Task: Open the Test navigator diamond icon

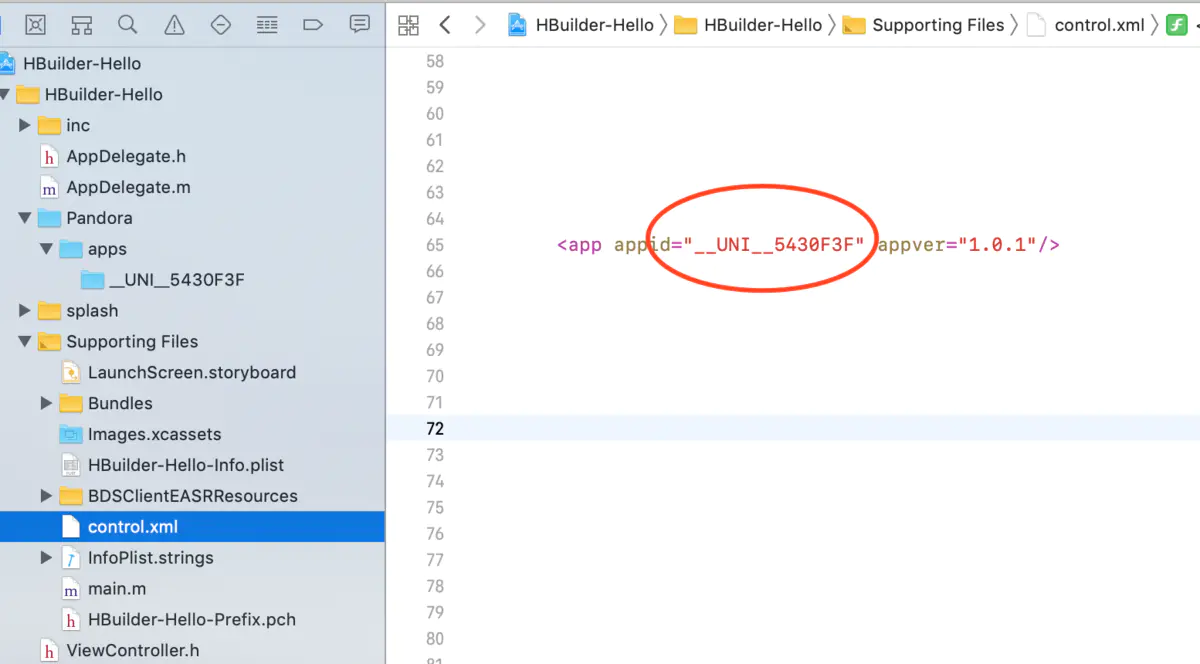Action: click(x=221, y=24)
